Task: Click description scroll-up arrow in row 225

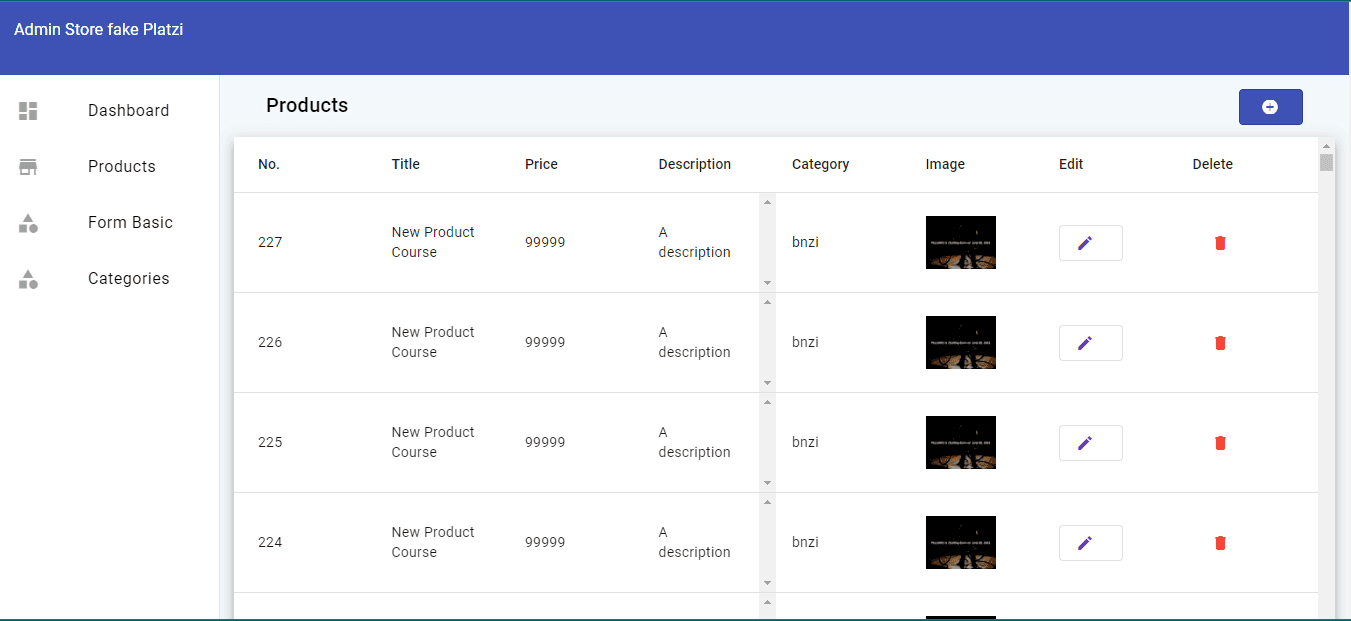Action: [767, 402]
